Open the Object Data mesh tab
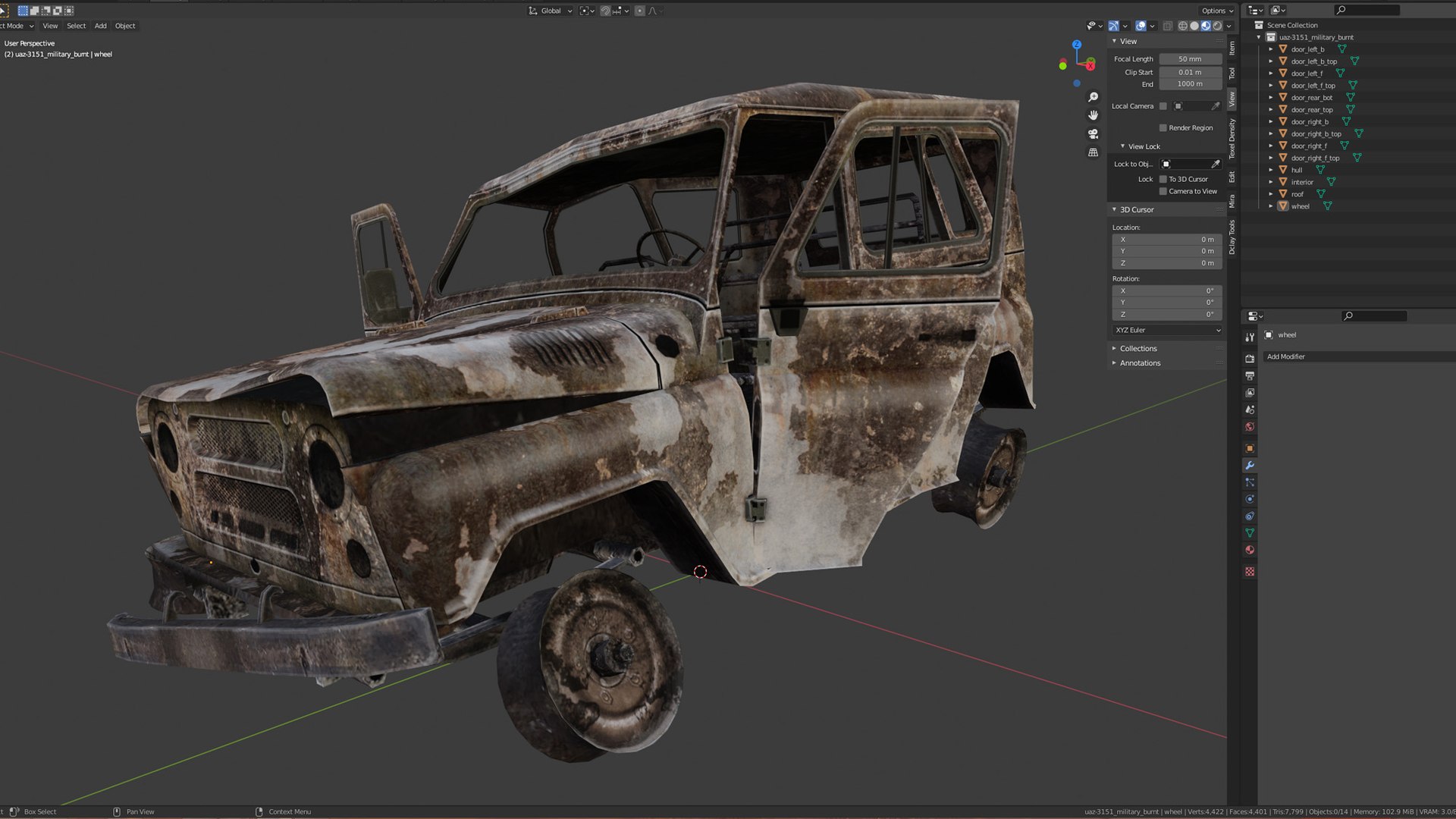The height and width of the screenshot is (819, 1456). (1250, 533)
